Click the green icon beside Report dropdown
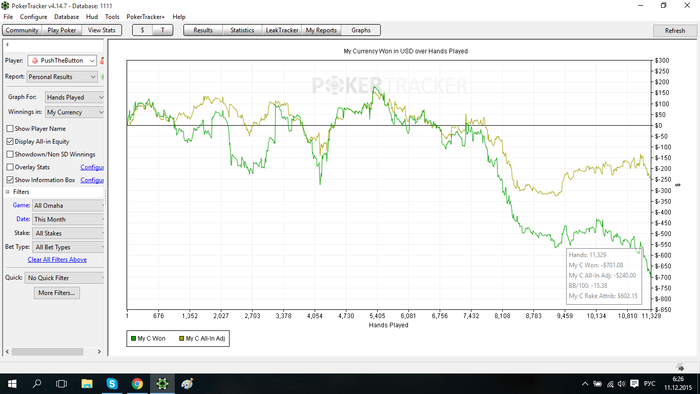The image size is (700, 394). (102, 77)
